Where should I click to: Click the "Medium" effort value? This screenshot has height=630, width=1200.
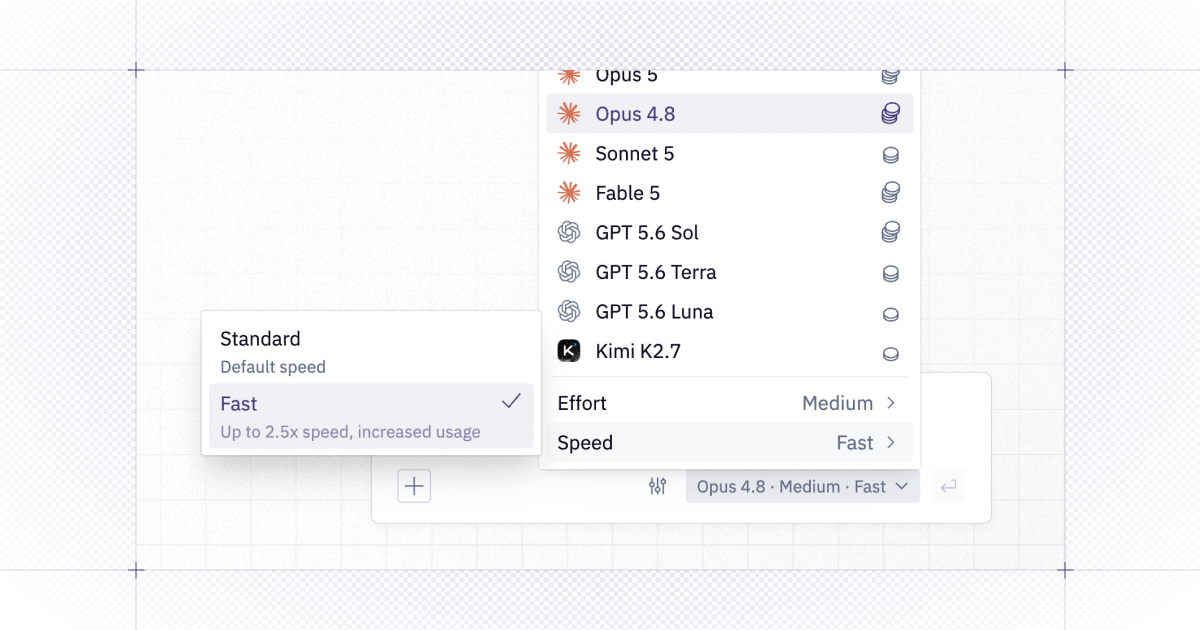838,403
